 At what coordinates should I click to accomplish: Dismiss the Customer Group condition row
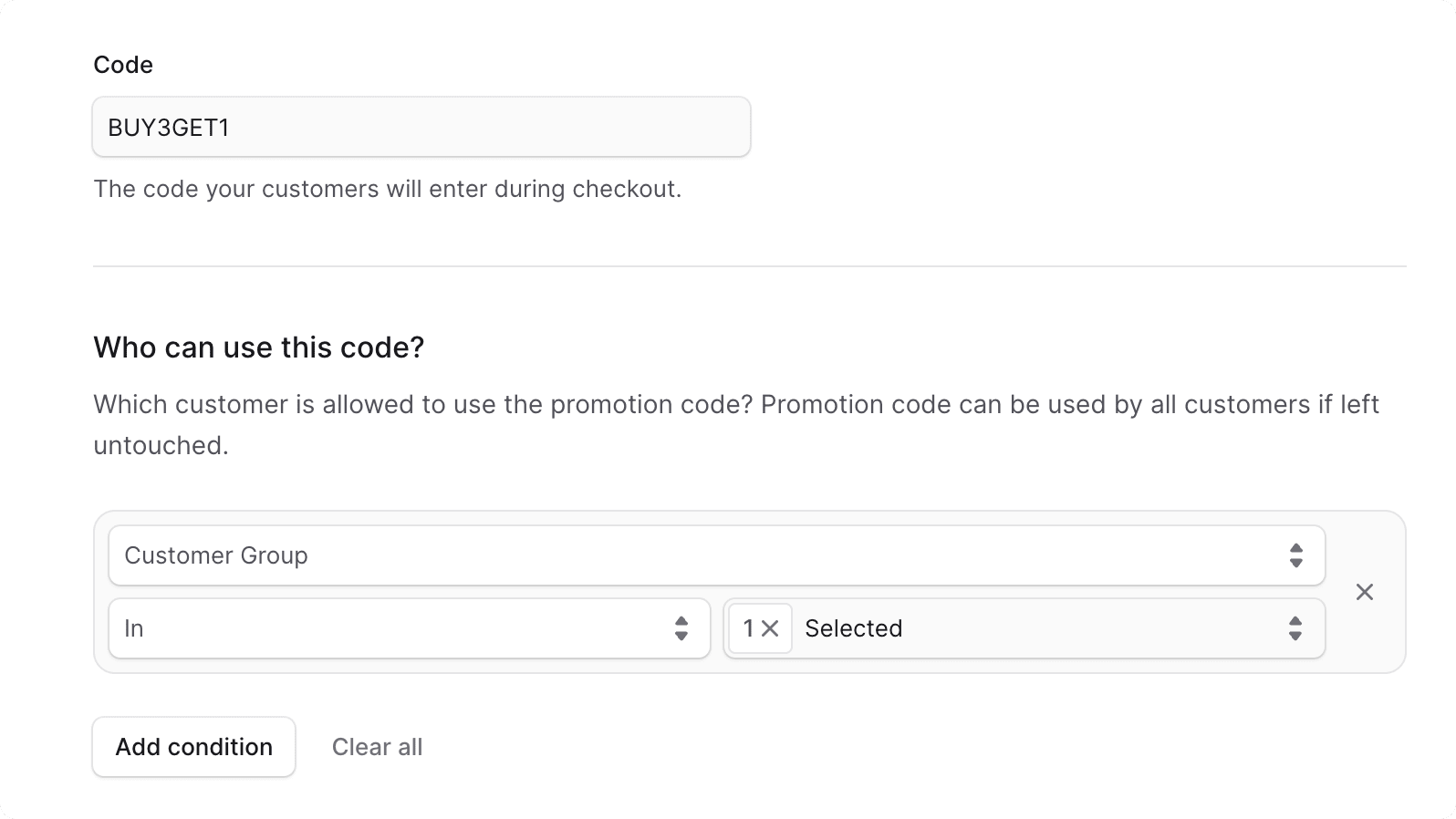1365,592
